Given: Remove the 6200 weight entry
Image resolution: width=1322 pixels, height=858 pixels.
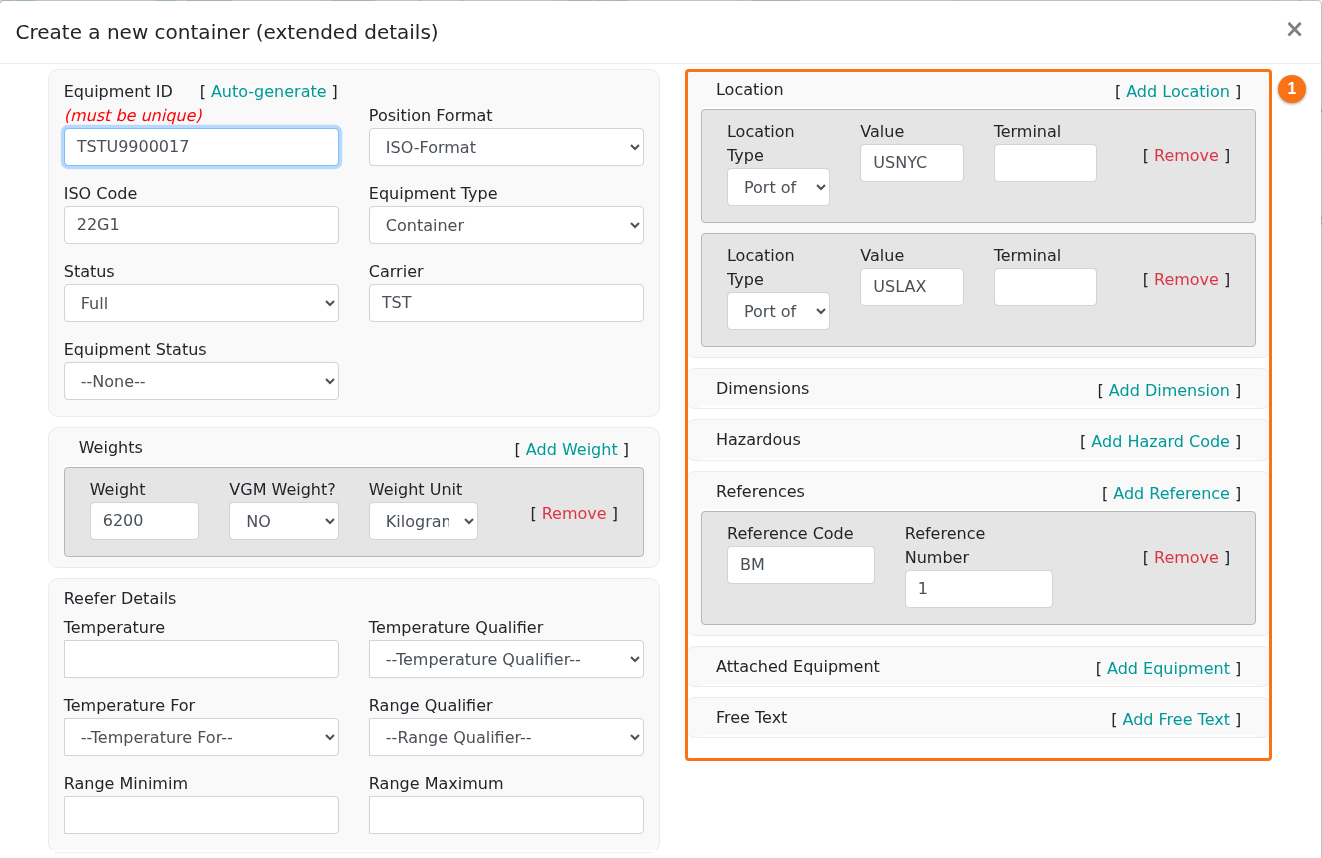Looking at the screenshot, I should click(574, 513).
